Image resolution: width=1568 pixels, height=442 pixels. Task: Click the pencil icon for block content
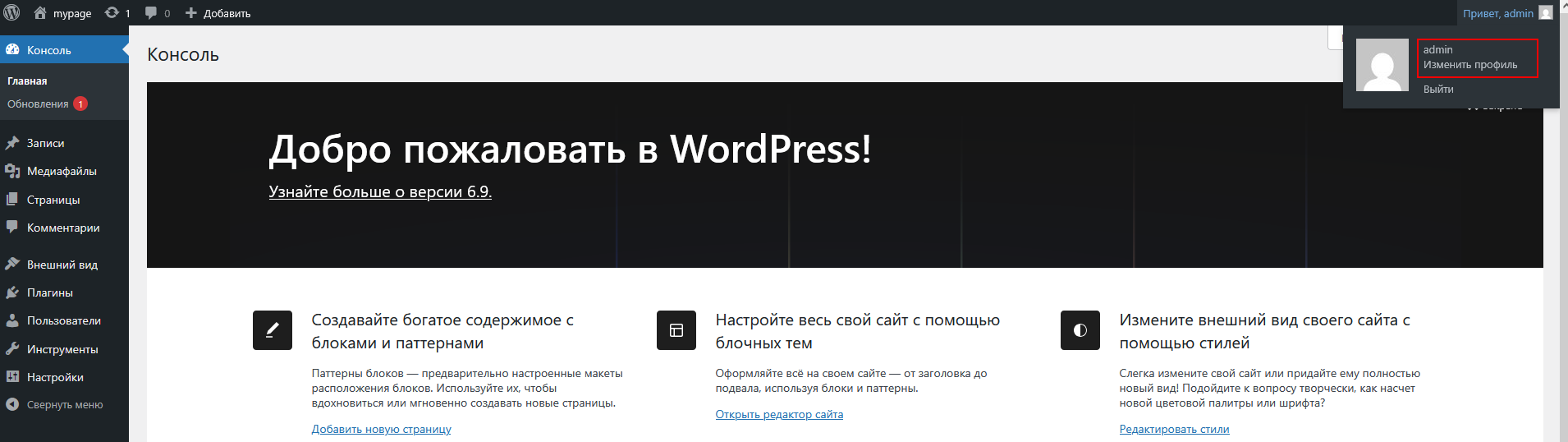[x=273, y=330]
